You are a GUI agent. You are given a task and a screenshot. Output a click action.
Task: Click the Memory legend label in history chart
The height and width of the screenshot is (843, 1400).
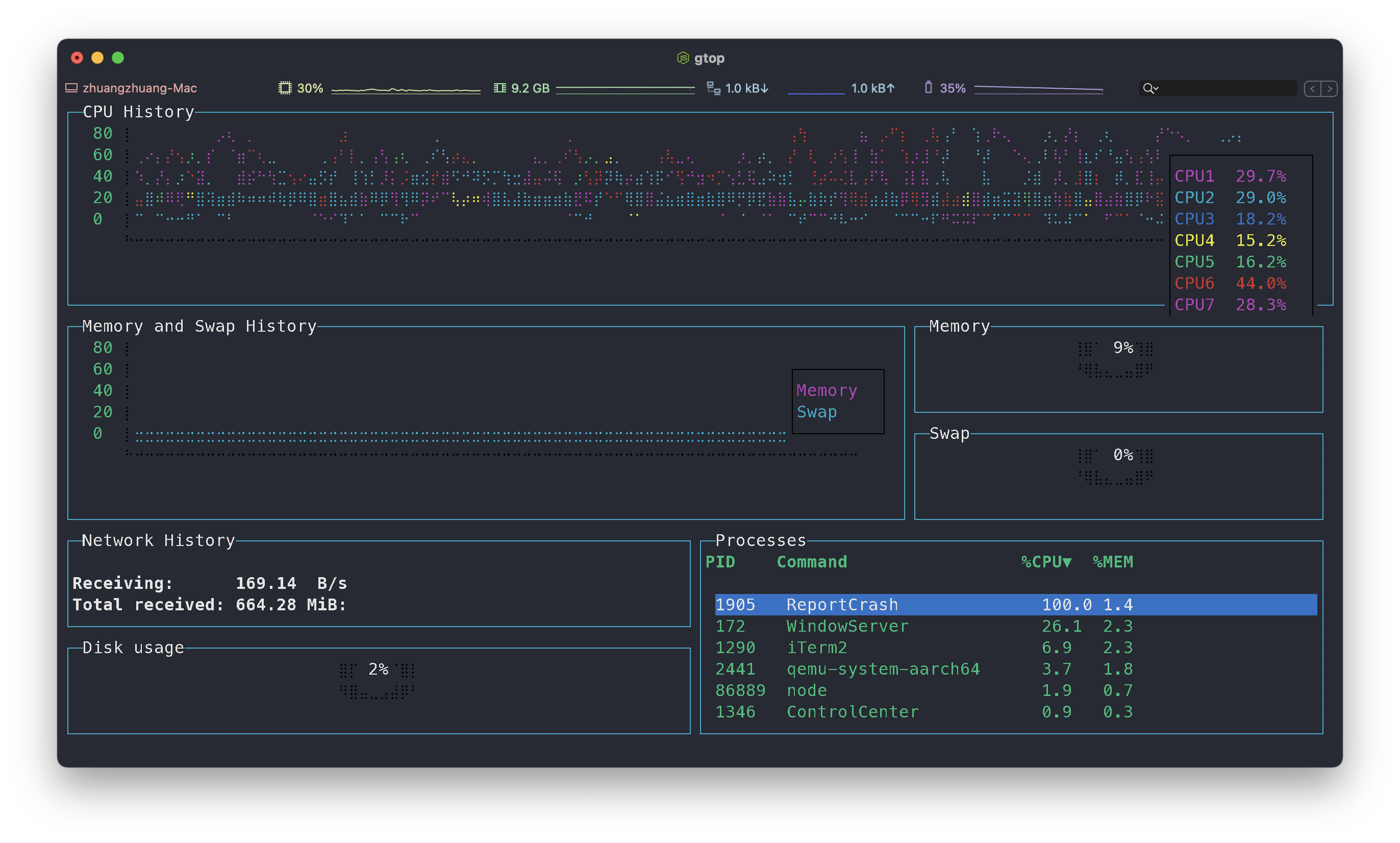pos(827,391)
